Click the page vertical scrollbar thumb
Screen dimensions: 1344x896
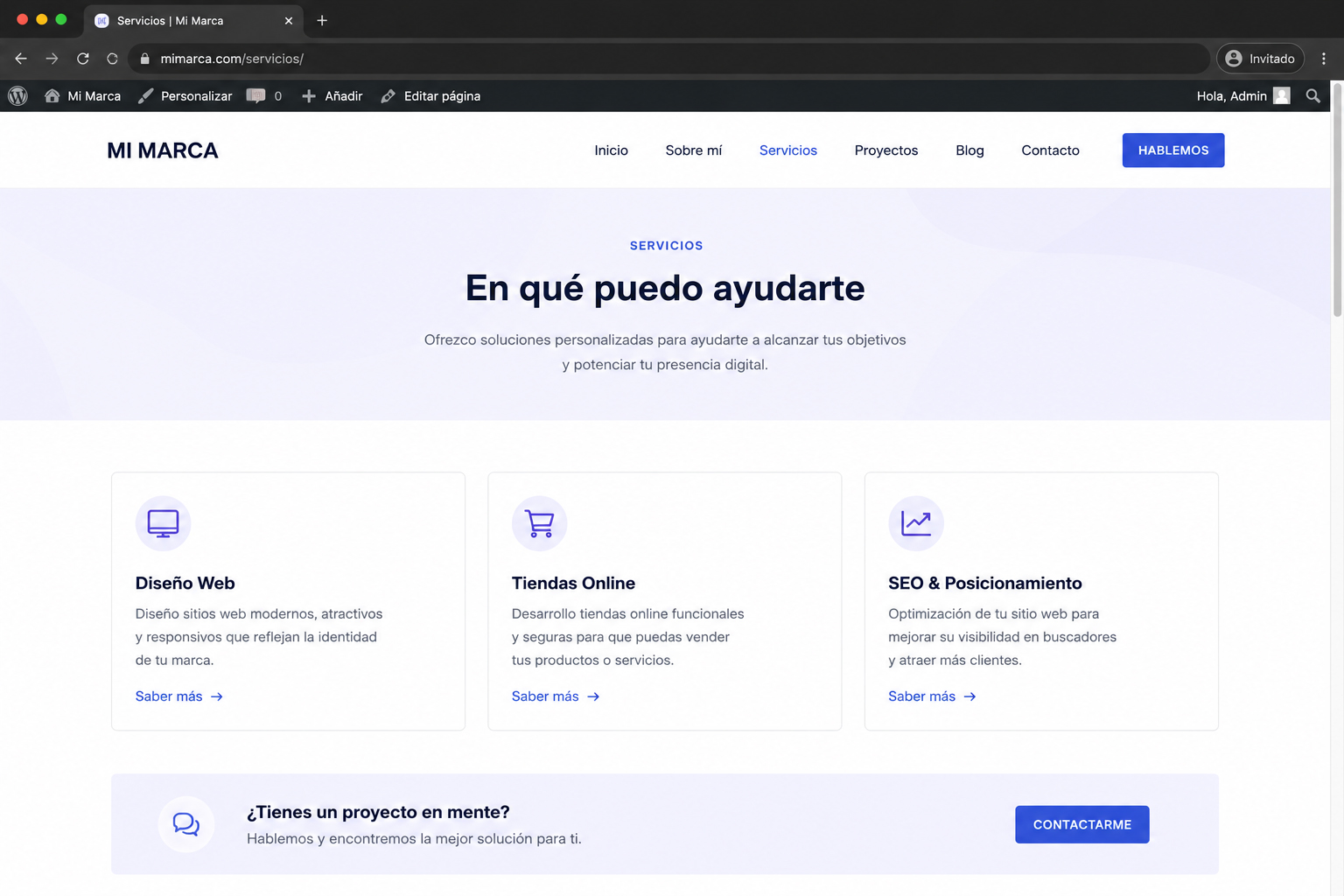point(1337,199)
